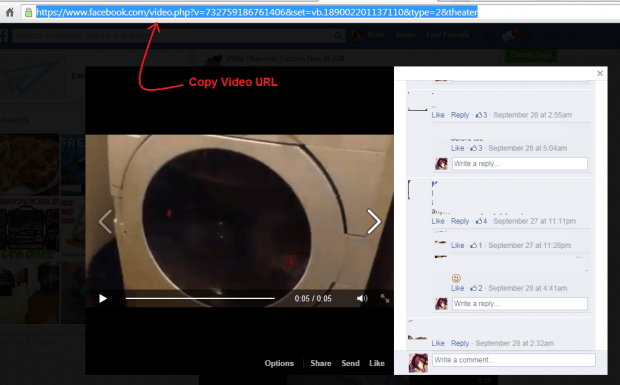Screen dimensions: 620x385
Task: Click Reply on the September 28 2:55am comment
Action: coord(460,115)
